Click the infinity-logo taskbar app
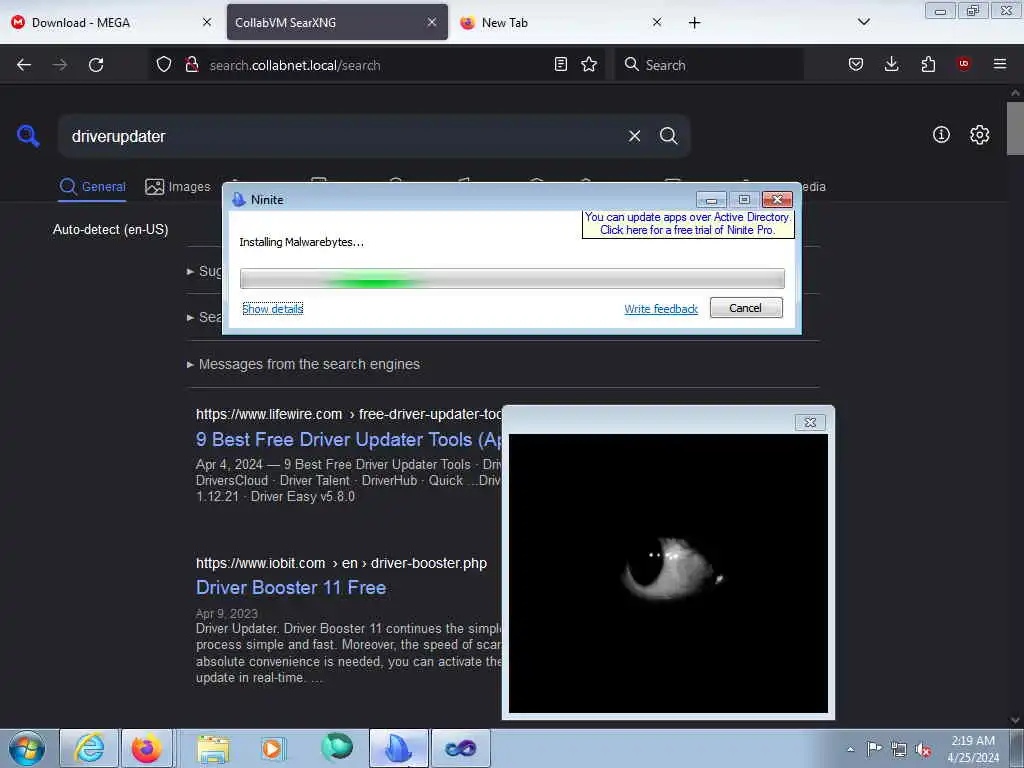The width and height of the screenshot is (1024, 768). (x=460, y=748)
